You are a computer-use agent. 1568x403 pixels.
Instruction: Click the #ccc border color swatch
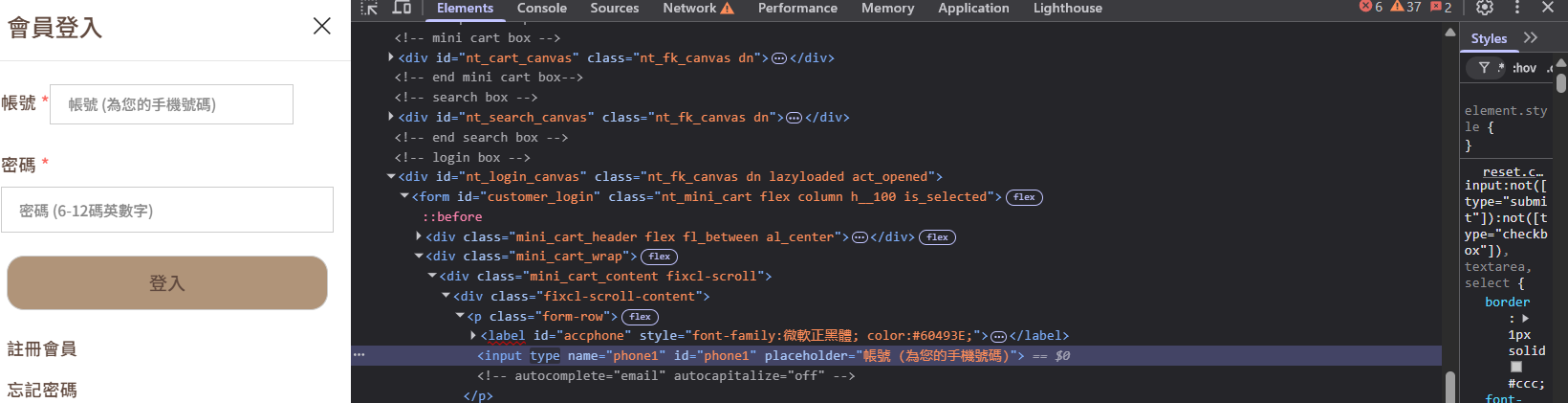1515,368
